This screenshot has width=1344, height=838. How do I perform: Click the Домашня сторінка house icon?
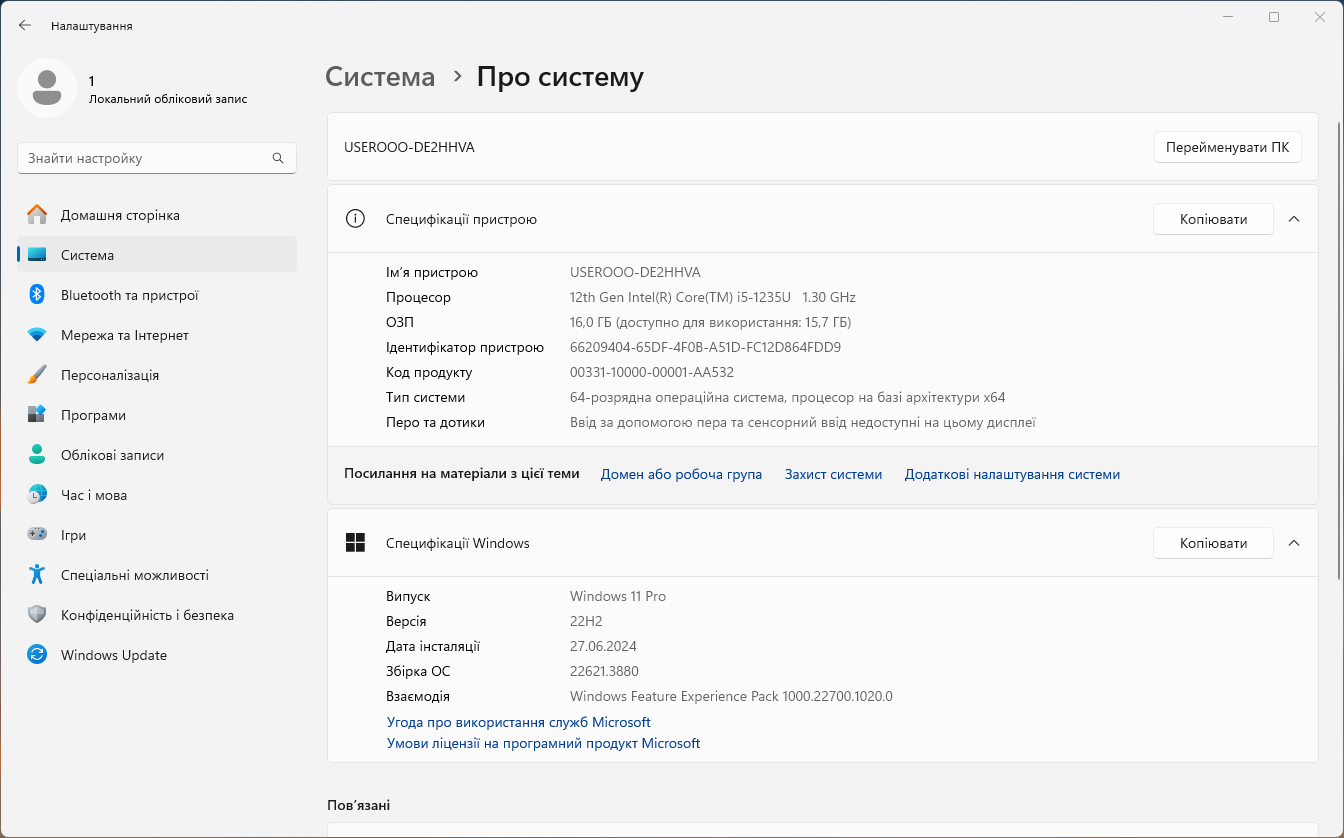(x=37, y=215)
